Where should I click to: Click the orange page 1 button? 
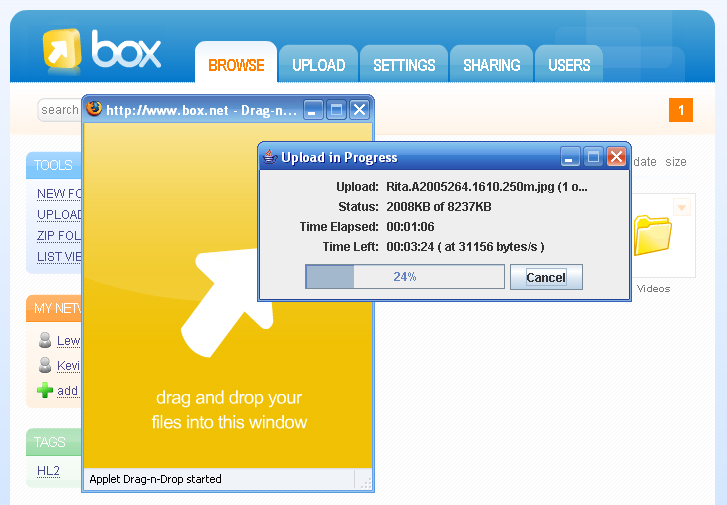click(x=681, y=110)
